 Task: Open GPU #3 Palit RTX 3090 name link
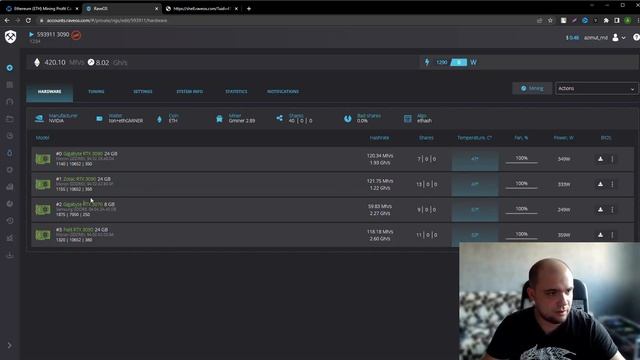[78, 230]
